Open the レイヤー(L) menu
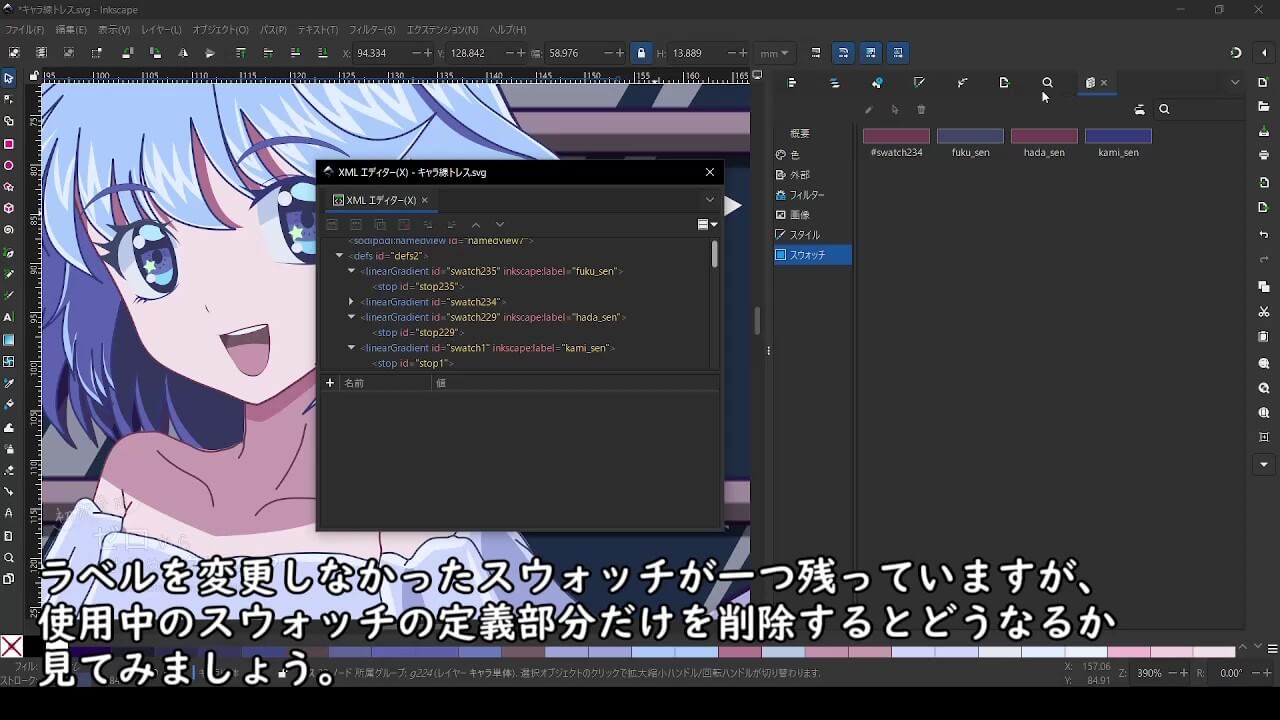Image resolution: width=1280 pixels, height=720 pixels. (x=161, y=30)
